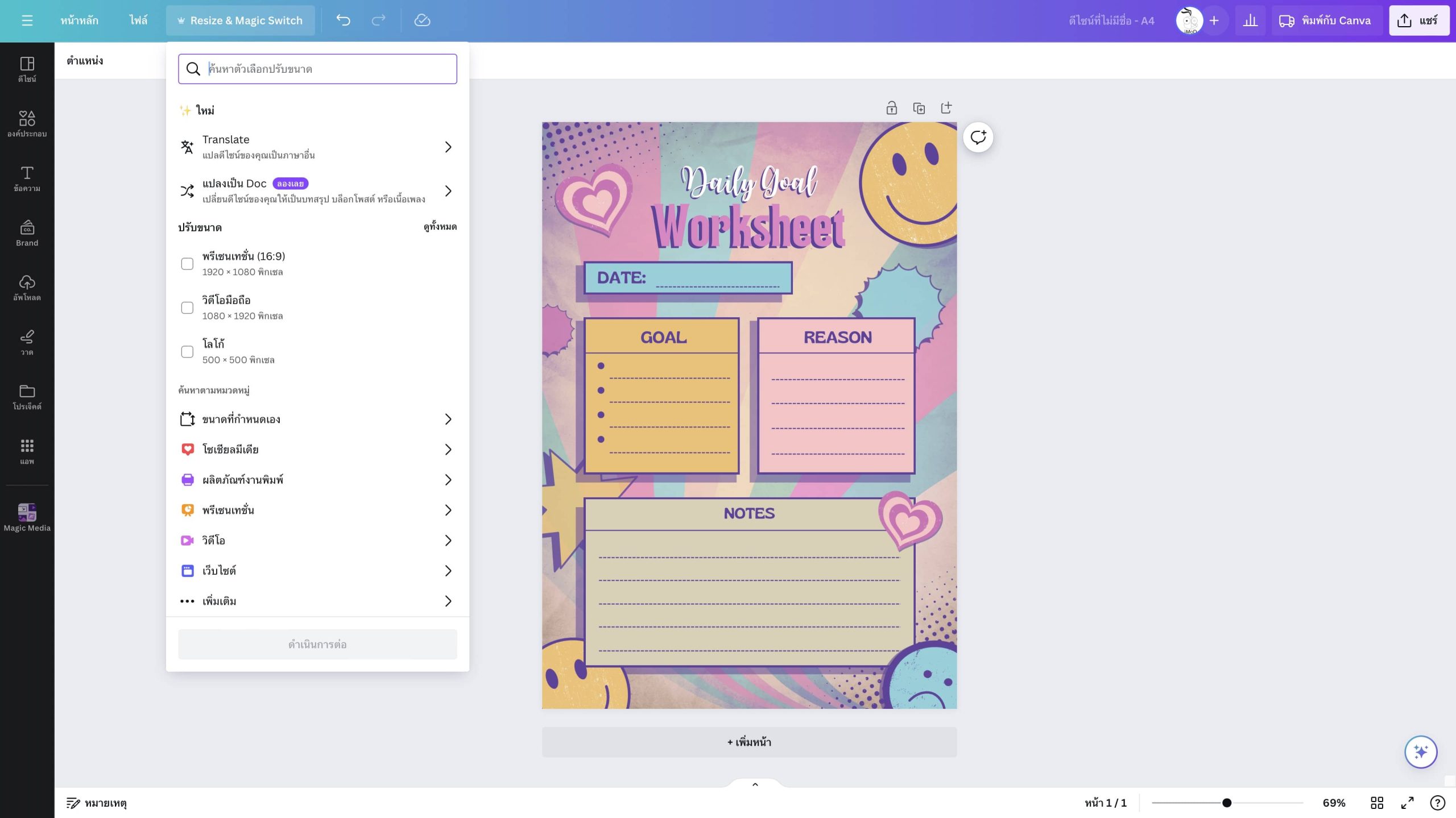This screenshot has height=818, width=1456.
Task: Open the Magic Media app icon
Action: click(x=27, y=517)
